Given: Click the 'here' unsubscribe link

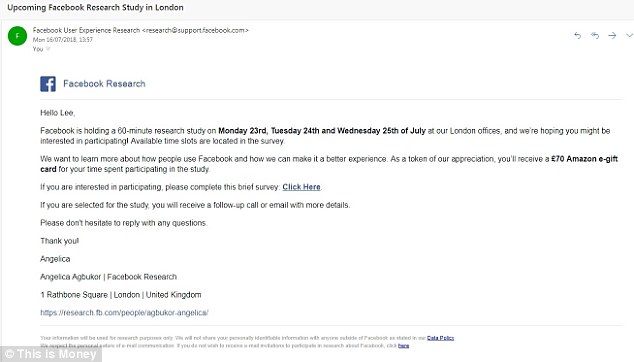Looking at the screenshot, I should (x=403, y=346).
